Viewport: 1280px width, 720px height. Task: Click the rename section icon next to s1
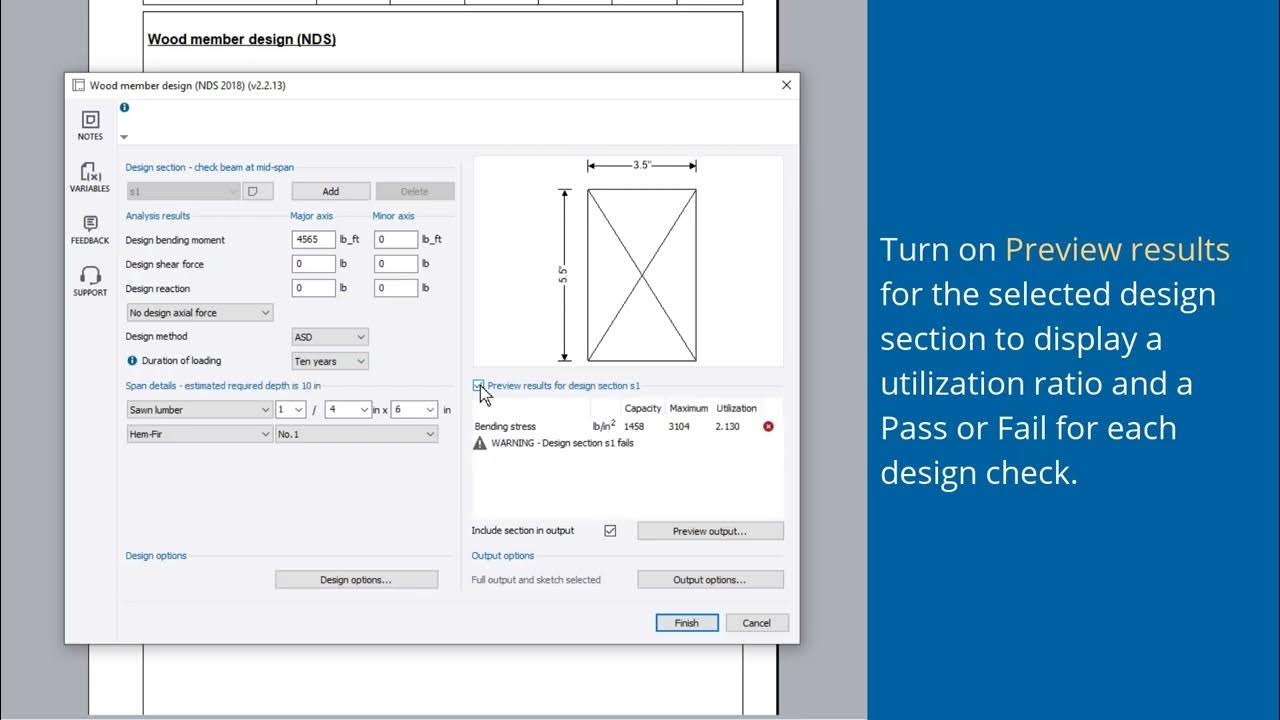pyautogui.click(x=257, y=191)
